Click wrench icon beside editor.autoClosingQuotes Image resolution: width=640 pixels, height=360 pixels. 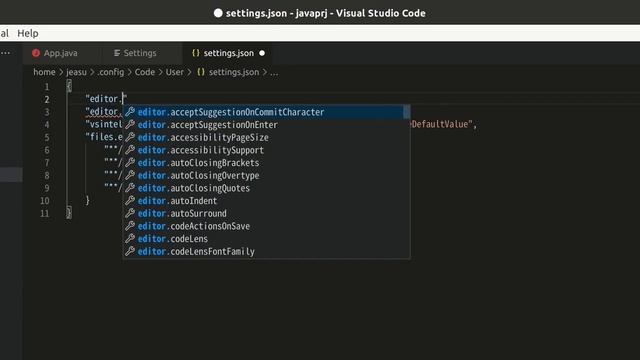tap(130, 187)
